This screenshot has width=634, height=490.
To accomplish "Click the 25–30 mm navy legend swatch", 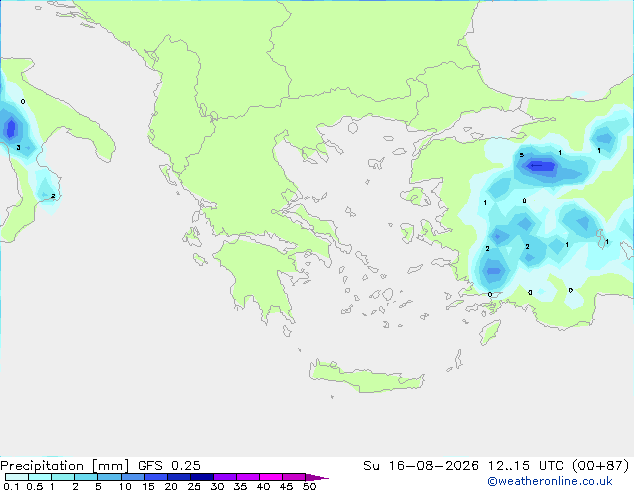I will click(x=202, y=477).
